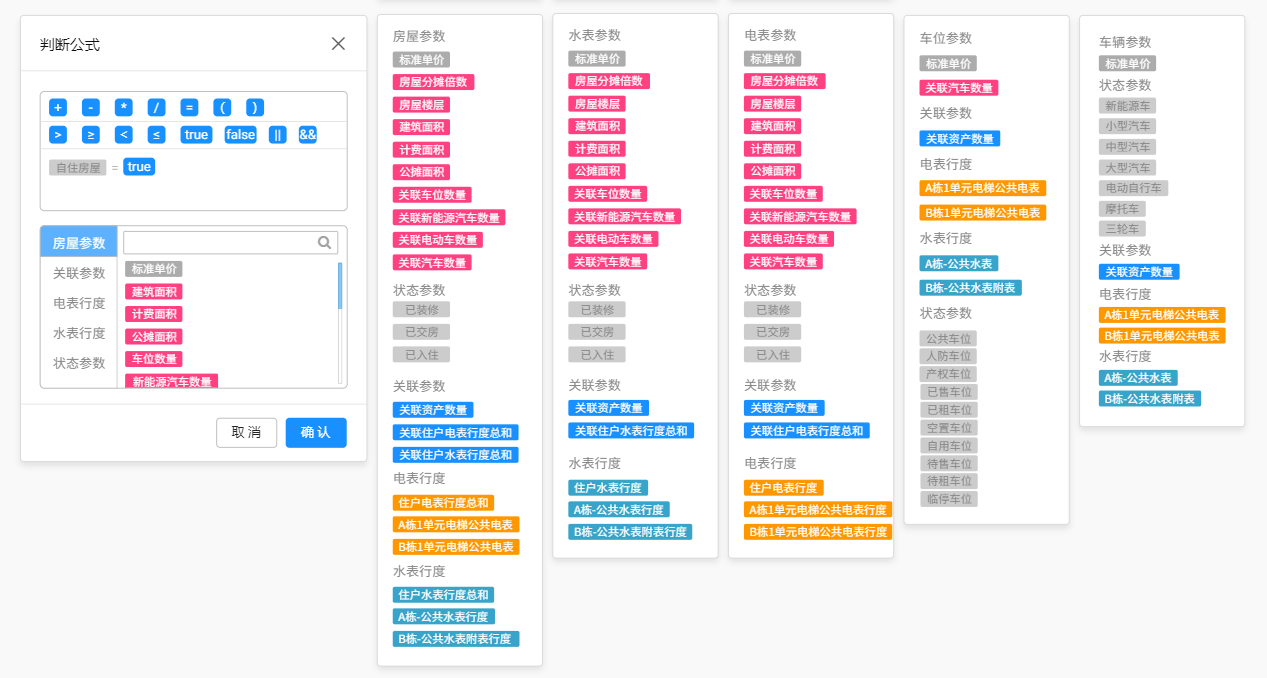Click the 摩托车 status tag under 车辆参数
Image resolution: width=1267 pixels, height=678 pixels.
point(1122,209)
